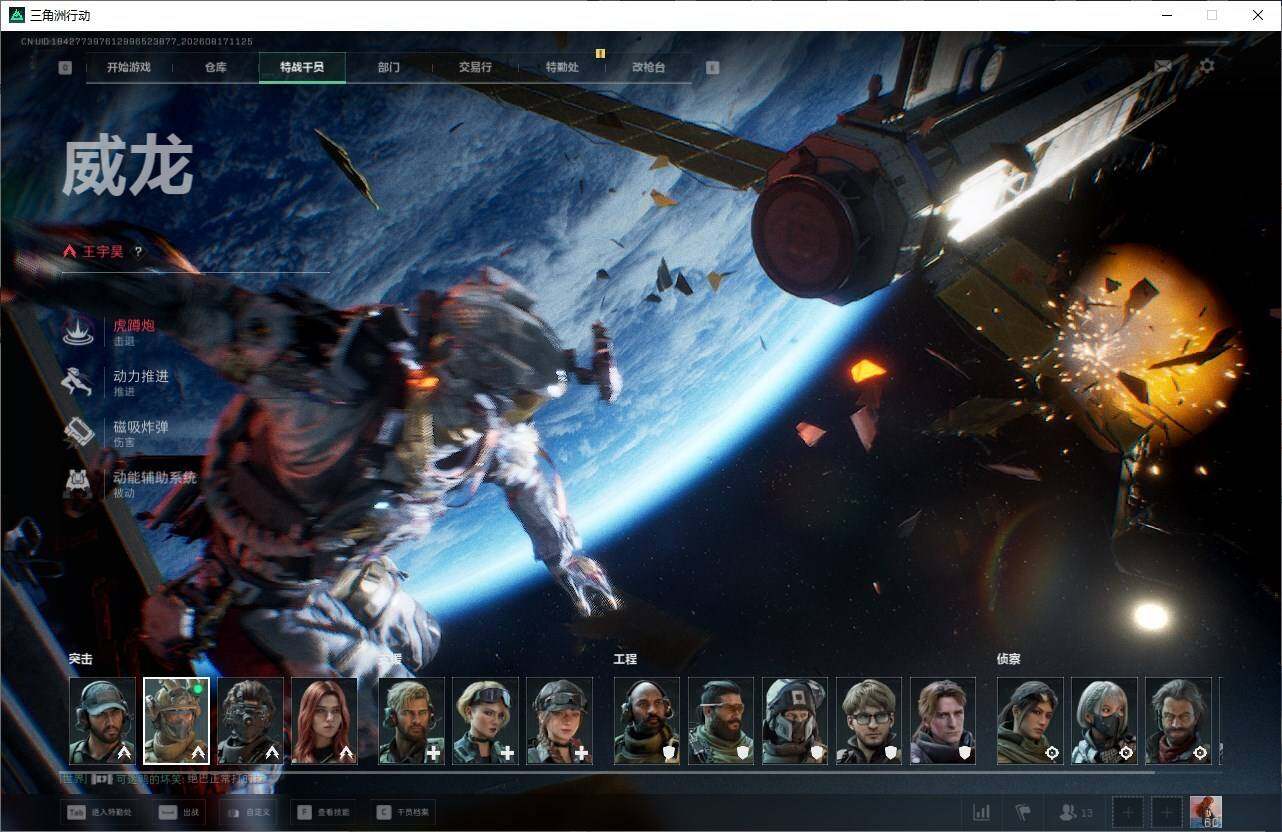Open the player avatar in bottom bar
This screenshot has width=1282, height=832.
point(1206,812)
